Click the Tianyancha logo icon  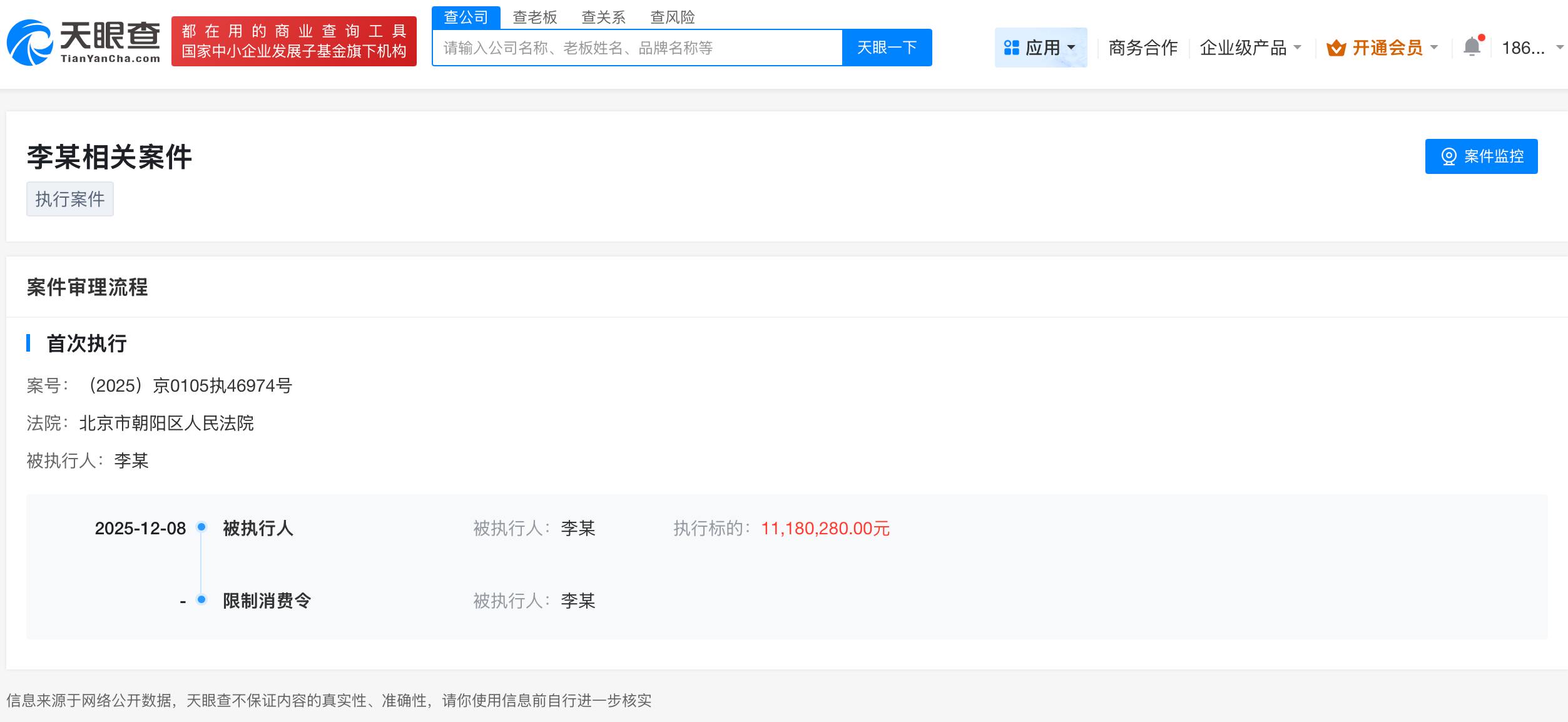(30, 41)
